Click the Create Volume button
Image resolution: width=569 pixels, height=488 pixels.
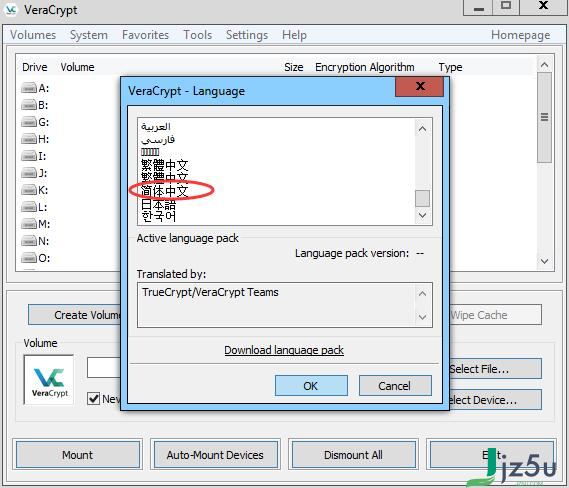(75, 315)
